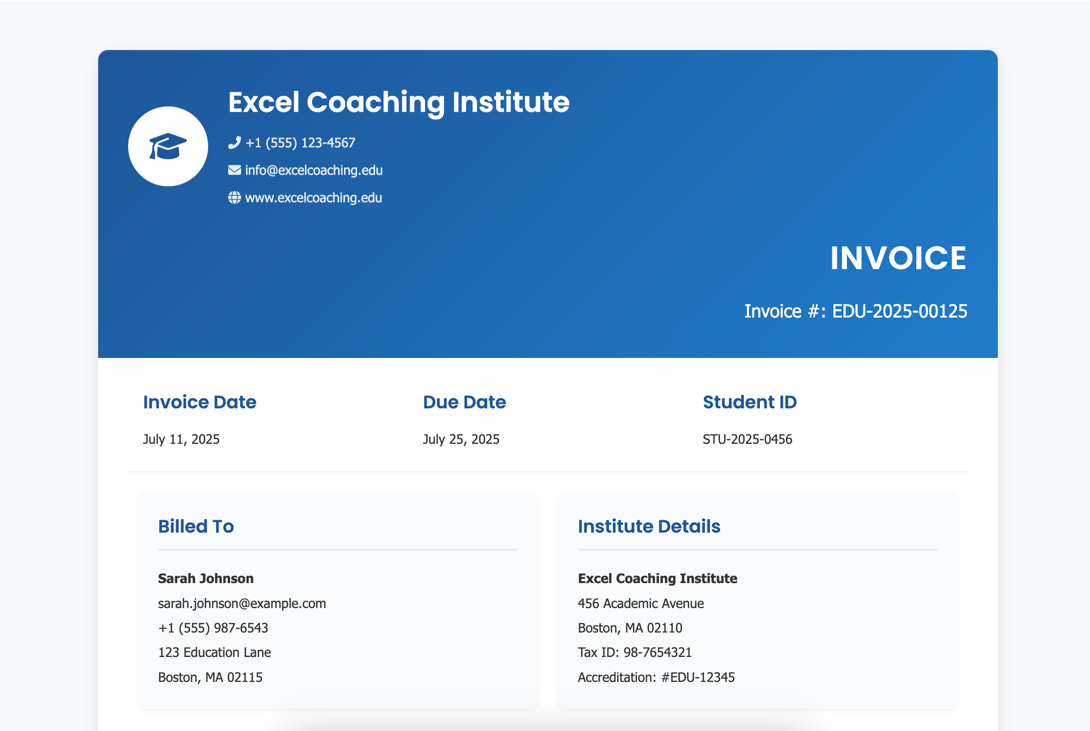This screenshot has height=731, width=1090.
Task: Select invoice number EDU-2025-00125
Action: (899, 311)
